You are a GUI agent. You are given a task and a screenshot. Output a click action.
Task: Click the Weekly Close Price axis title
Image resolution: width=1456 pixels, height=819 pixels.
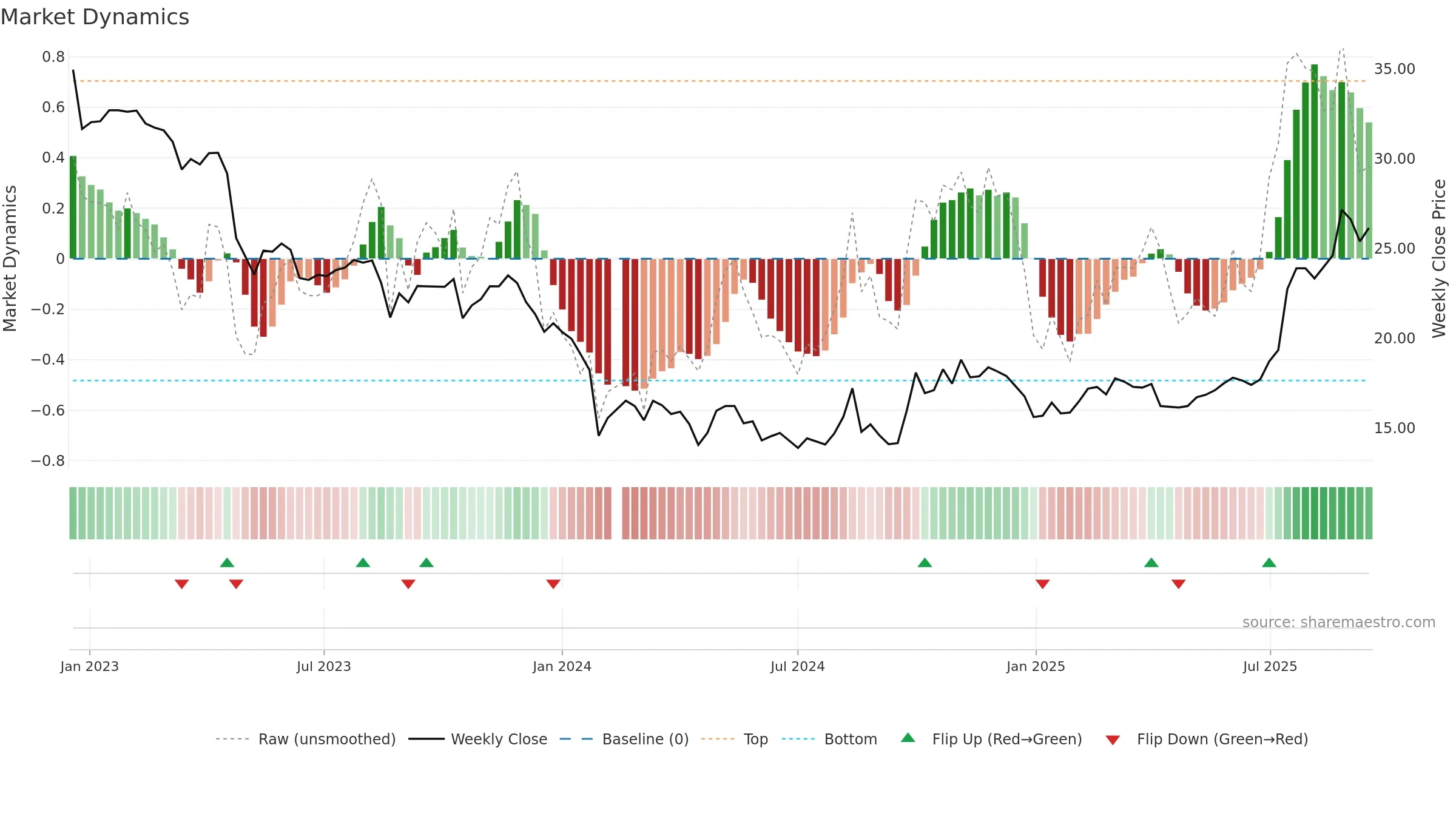1439,258
